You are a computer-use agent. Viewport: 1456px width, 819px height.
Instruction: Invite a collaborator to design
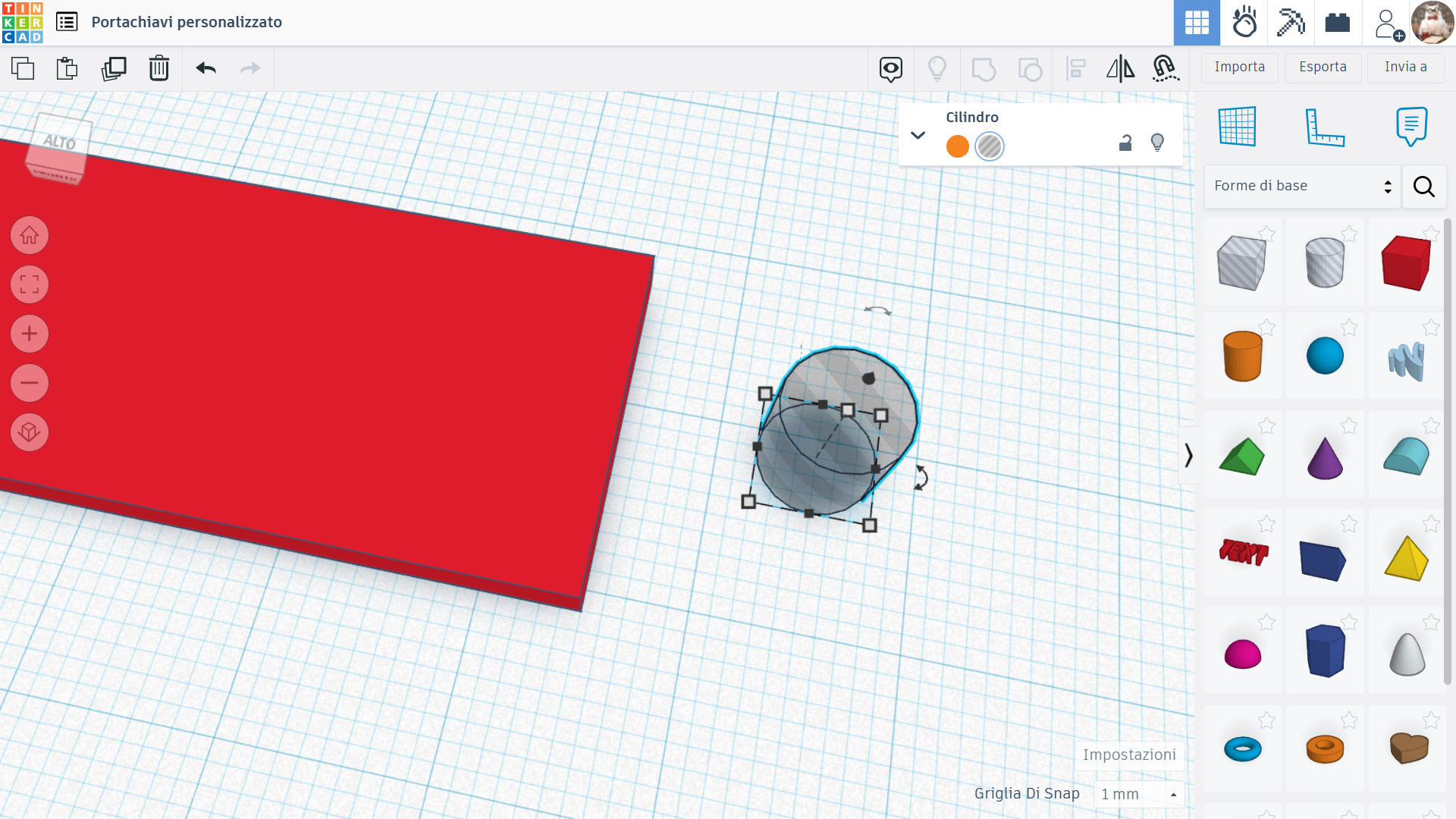1388,24
